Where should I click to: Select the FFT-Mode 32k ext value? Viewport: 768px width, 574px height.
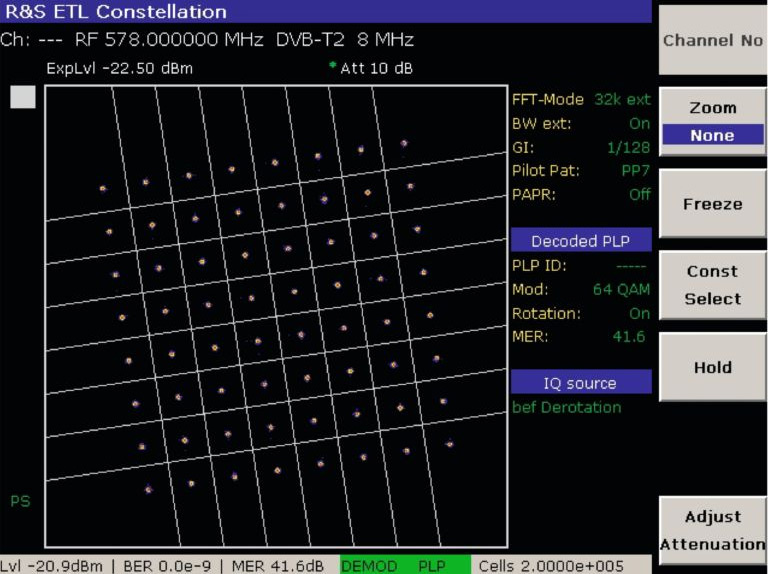(622, 100)
